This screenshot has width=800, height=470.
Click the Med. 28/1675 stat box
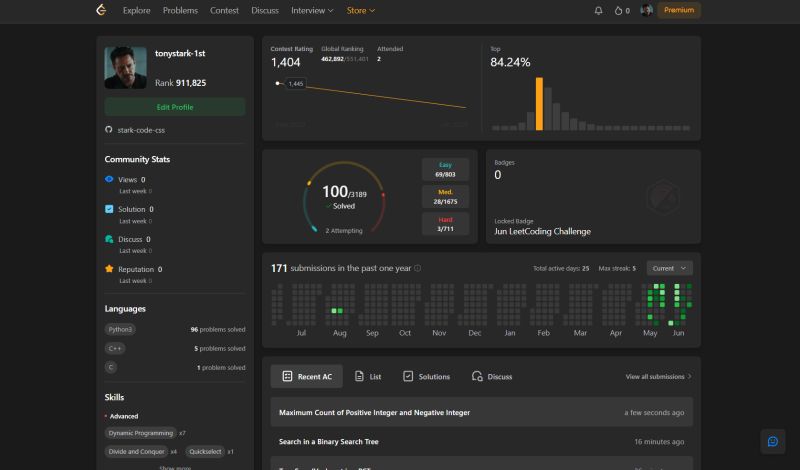(x=445, y=197)
